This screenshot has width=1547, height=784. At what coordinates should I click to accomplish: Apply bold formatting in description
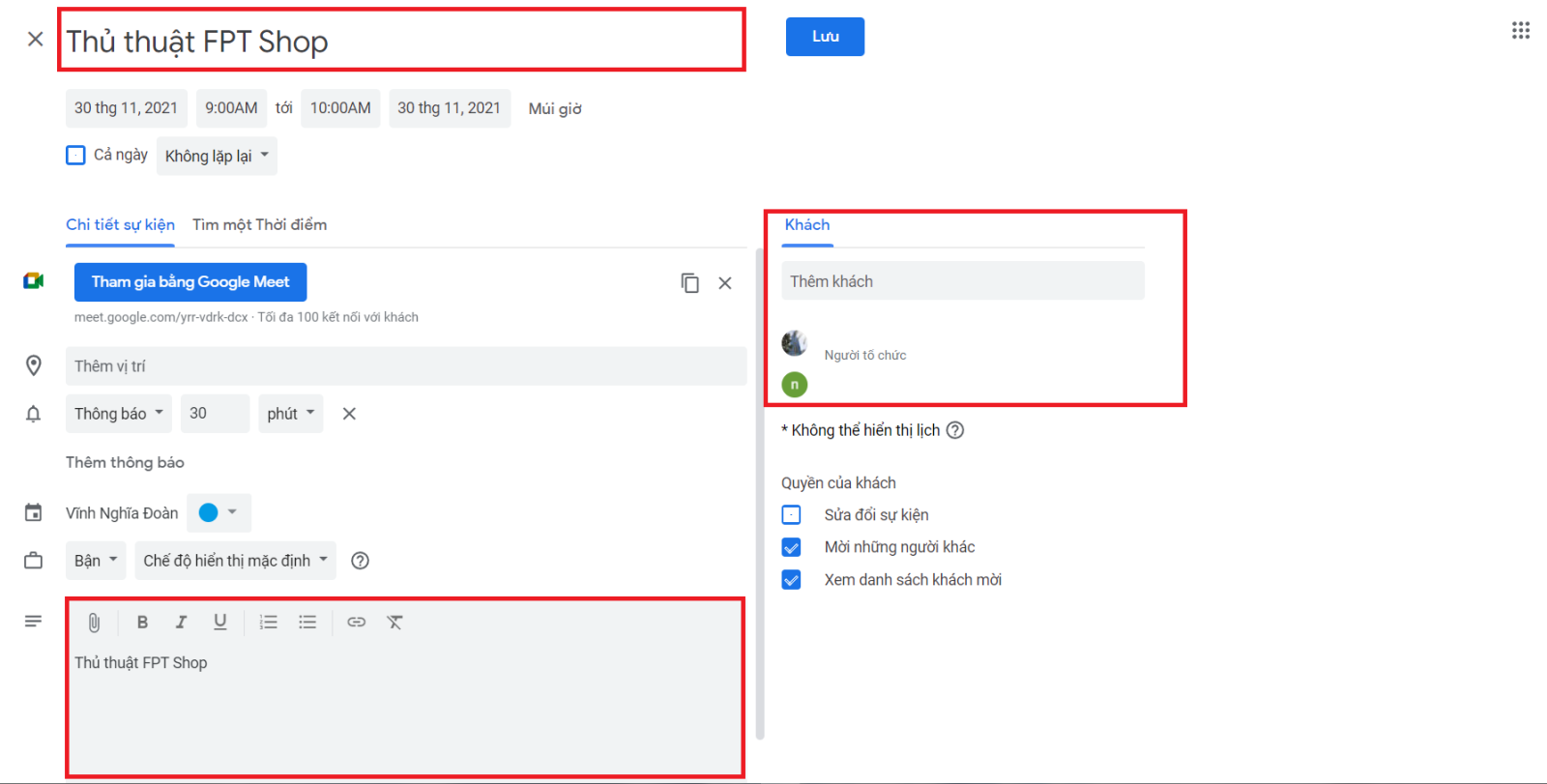pyautogui.click(x=142, y=623)
